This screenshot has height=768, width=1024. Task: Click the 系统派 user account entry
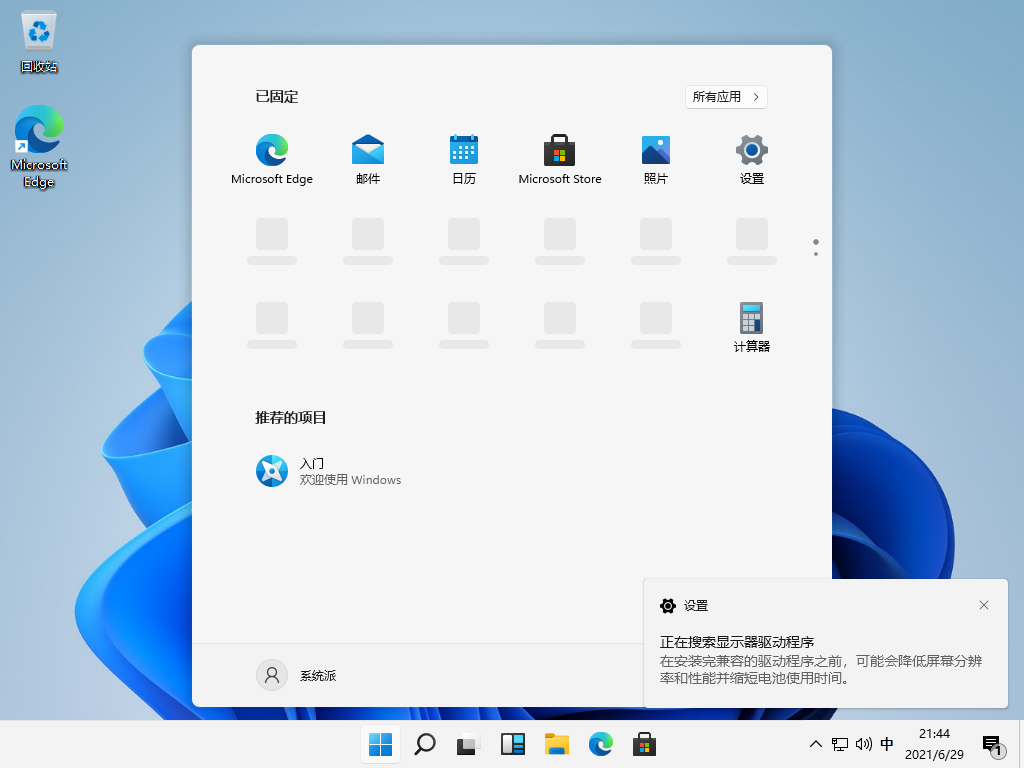[x=300, y=674]
